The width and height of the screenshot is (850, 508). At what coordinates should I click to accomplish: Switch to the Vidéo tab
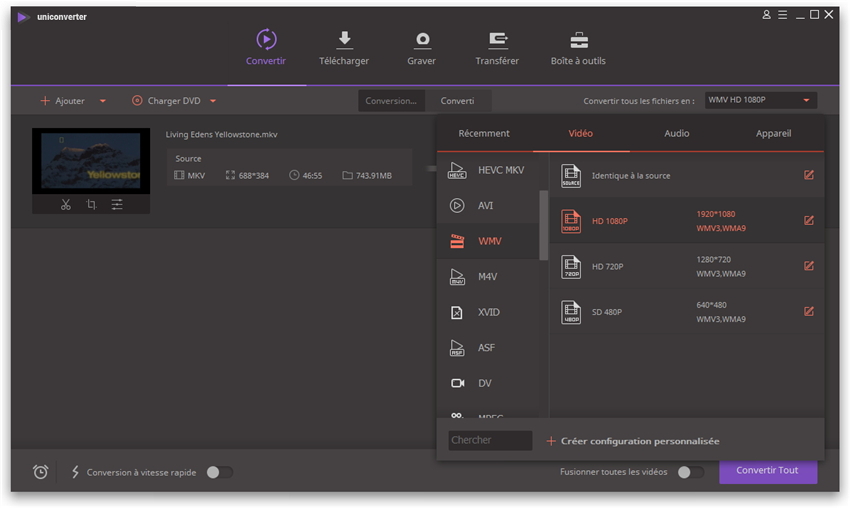[x=581, y=133]
